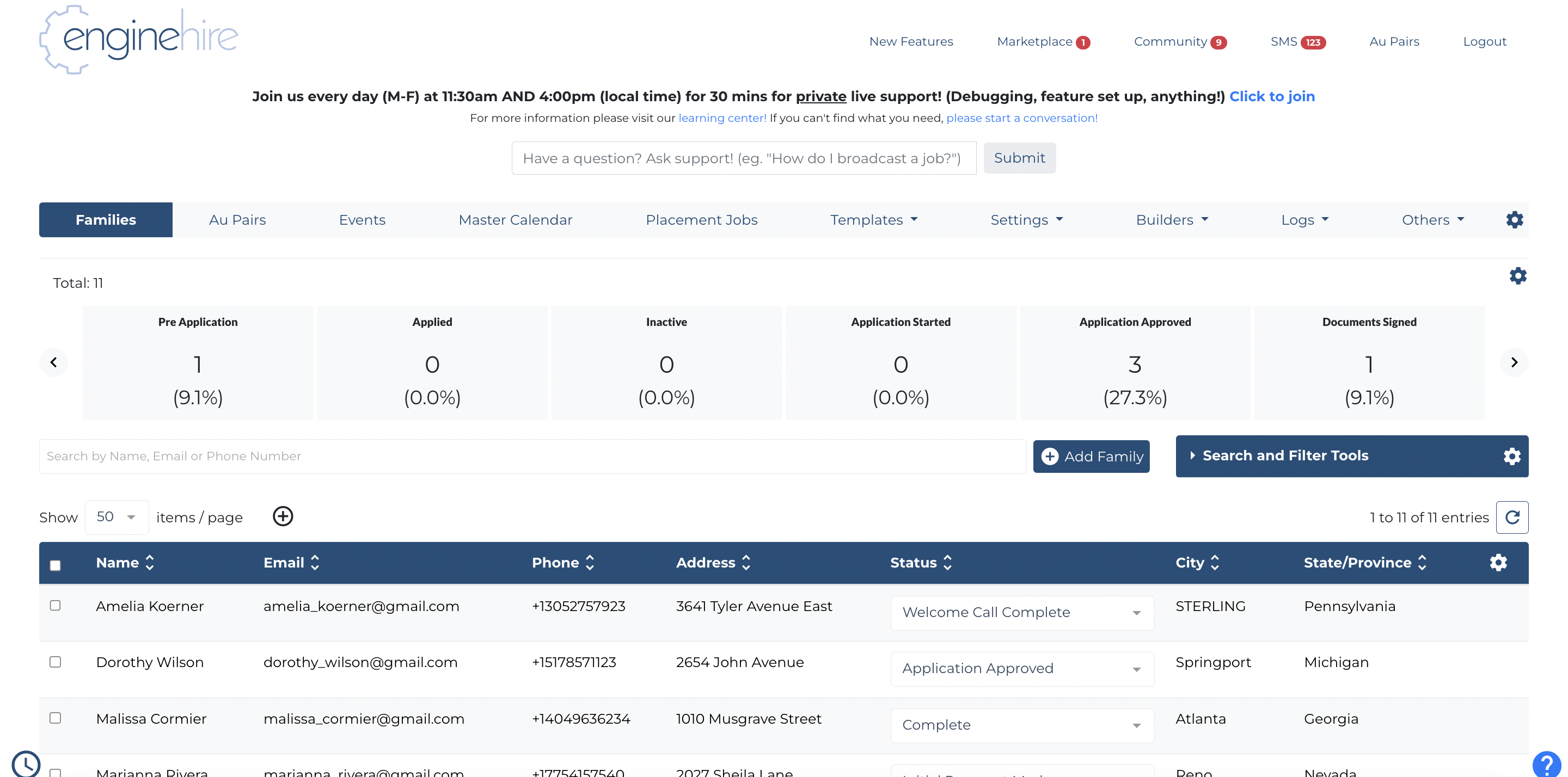Image resolution: width=1568 pixels, height=777 pixels.
Task: Expand the Templates dropdown menu
Action: (873, 220)
